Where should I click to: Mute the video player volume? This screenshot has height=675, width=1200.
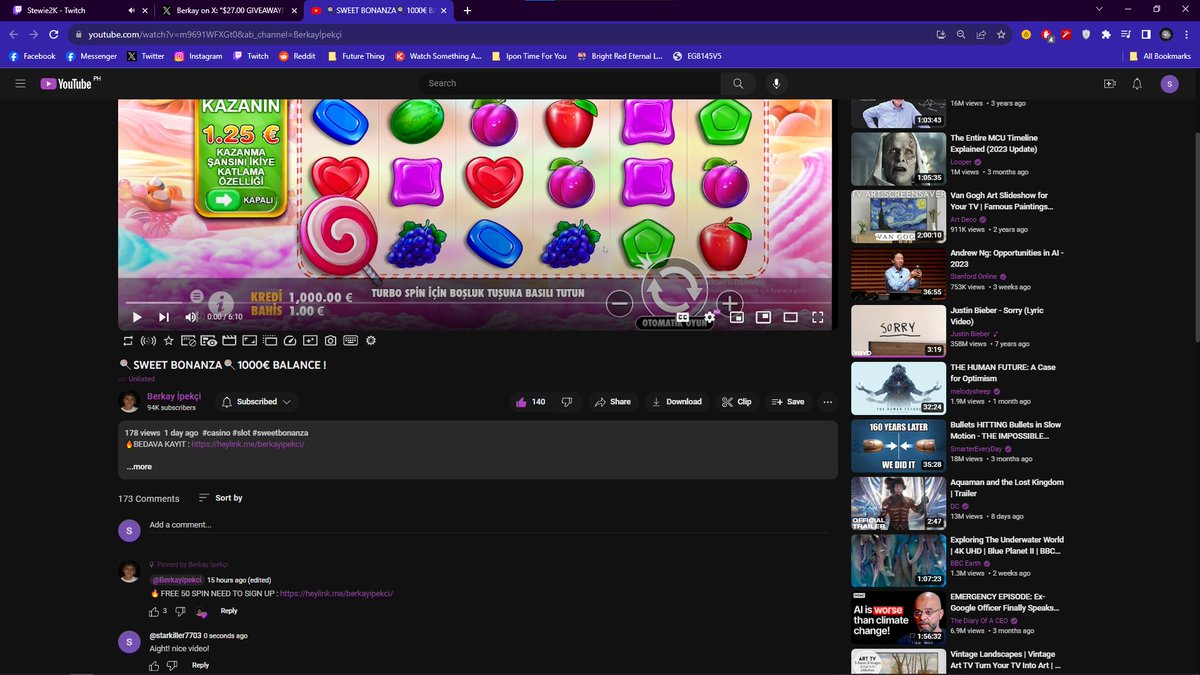click(190, 317)
